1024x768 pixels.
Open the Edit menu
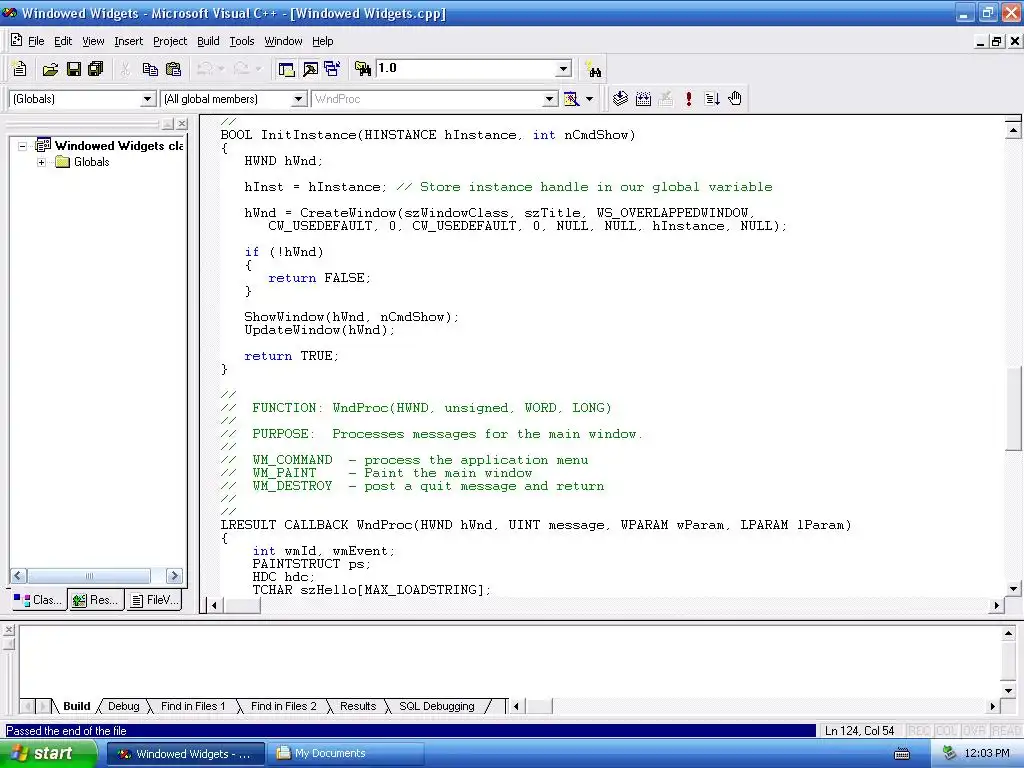(x=63, y=41)
